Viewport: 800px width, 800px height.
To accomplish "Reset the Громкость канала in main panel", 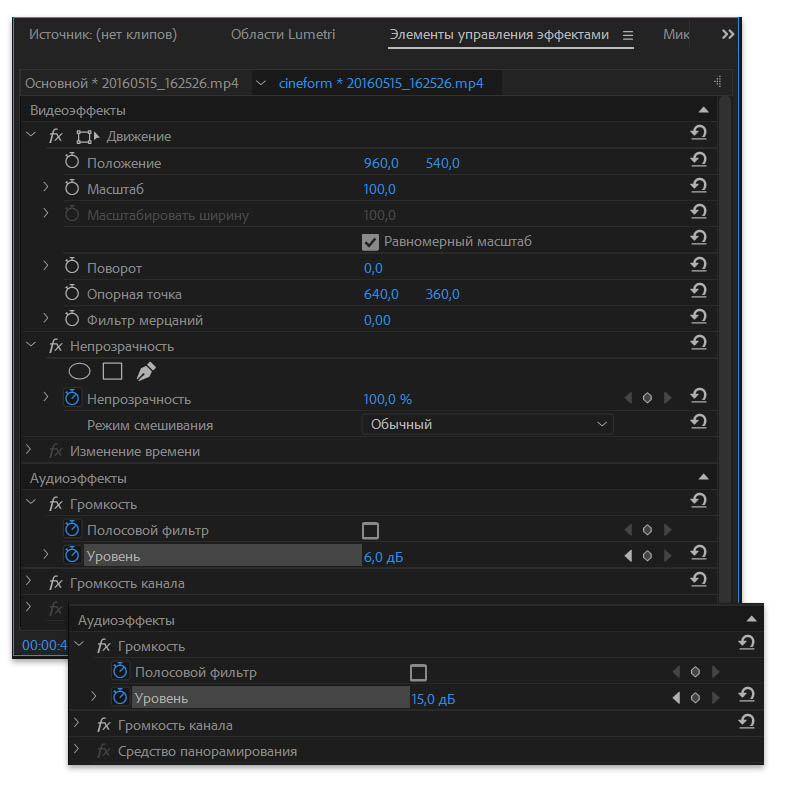I will pos(698,580).
